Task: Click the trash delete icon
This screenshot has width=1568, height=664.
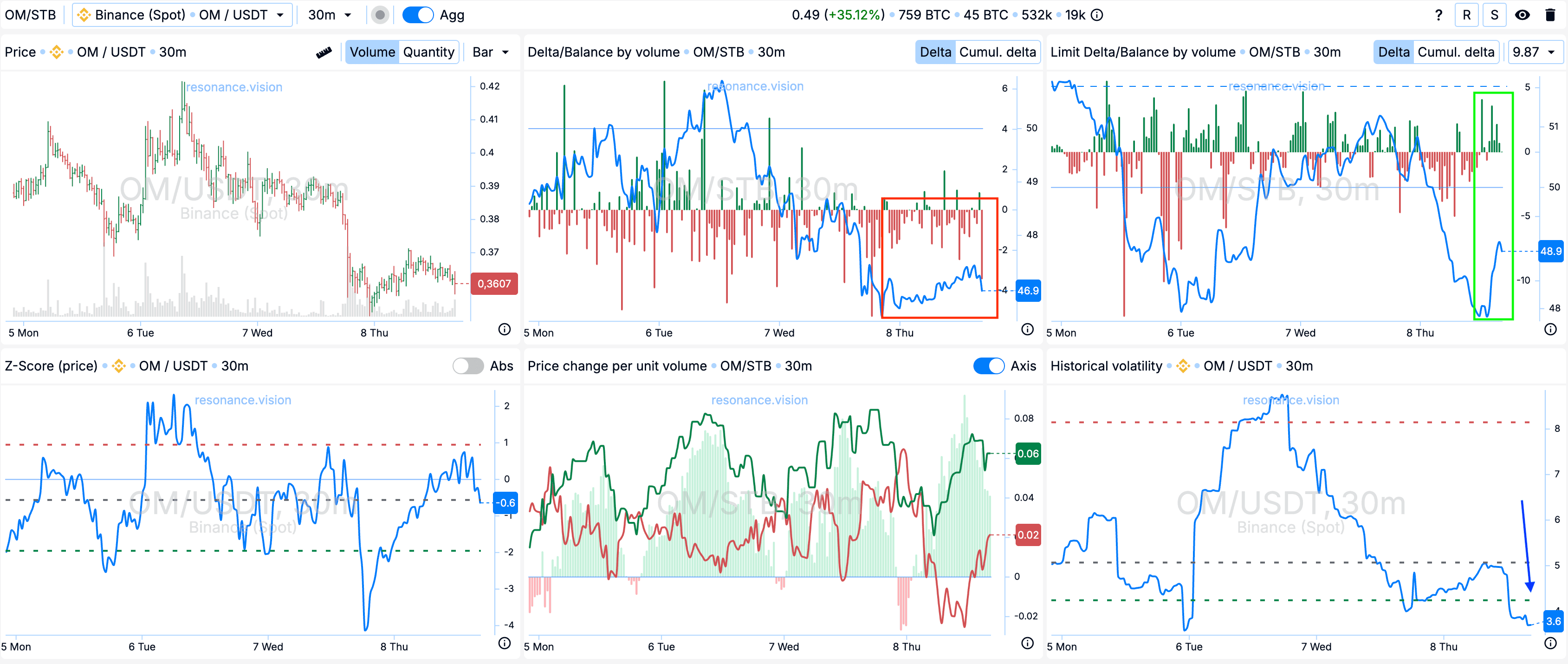Action: (x=1550, y=15)
